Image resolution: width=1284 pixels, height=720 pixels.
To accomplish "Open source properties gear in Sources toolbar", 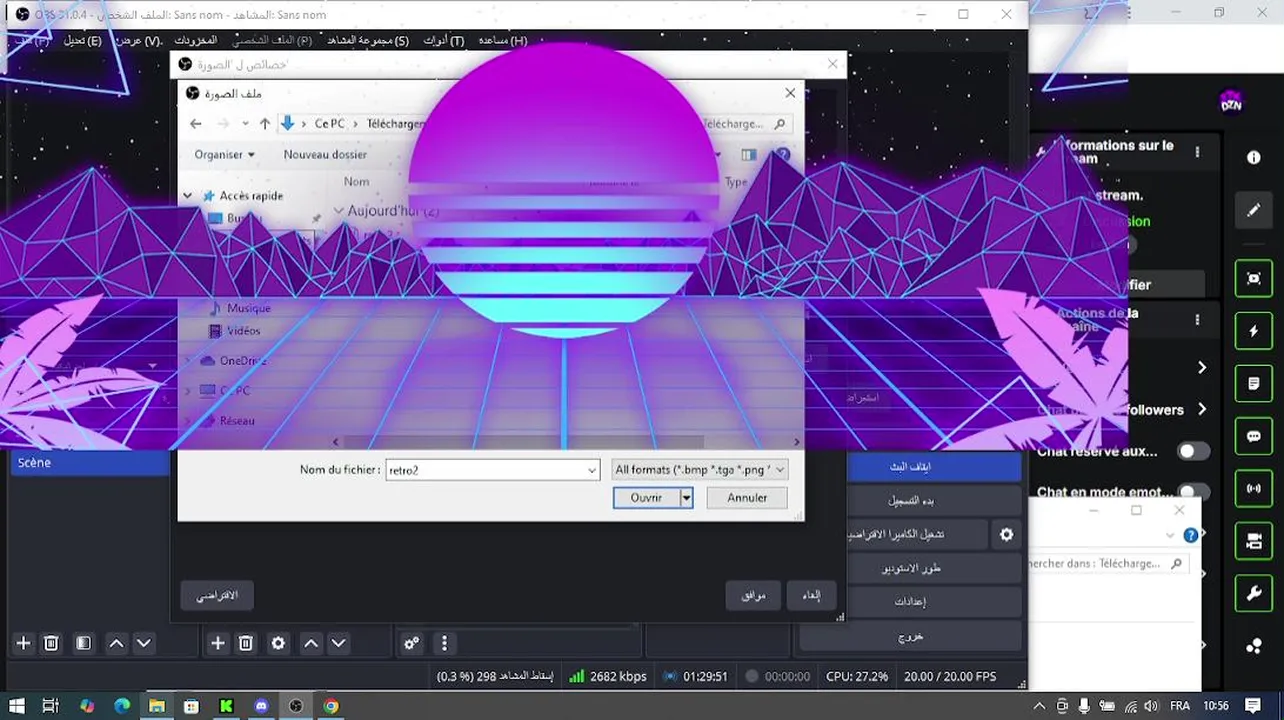I will click(278, 643).
